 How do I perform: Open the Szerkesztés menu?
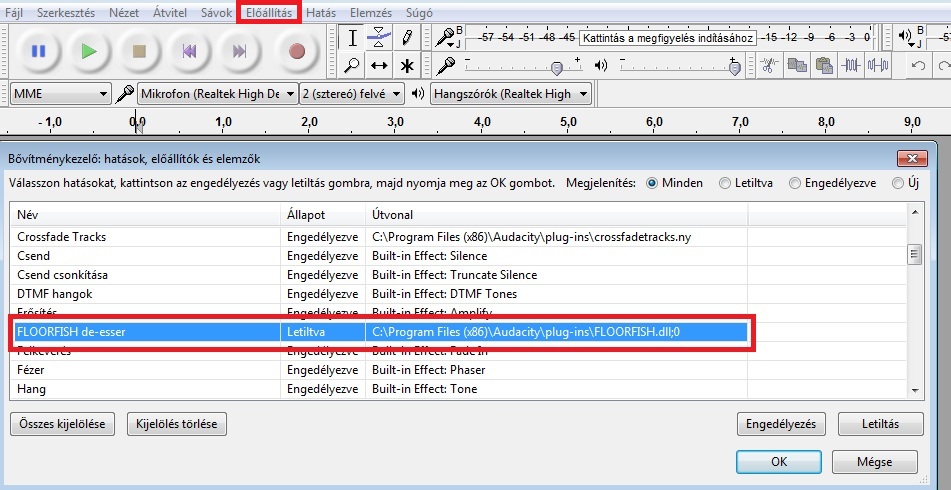point(66,13)
